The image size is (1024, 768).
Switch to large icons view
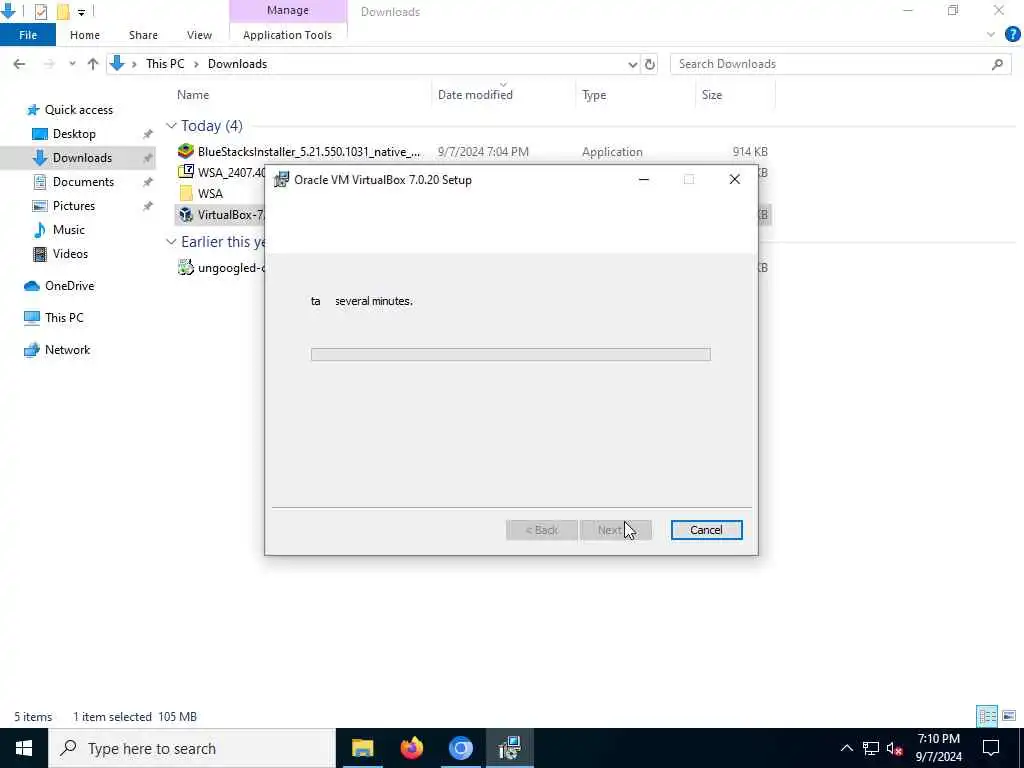[1010, 716]
